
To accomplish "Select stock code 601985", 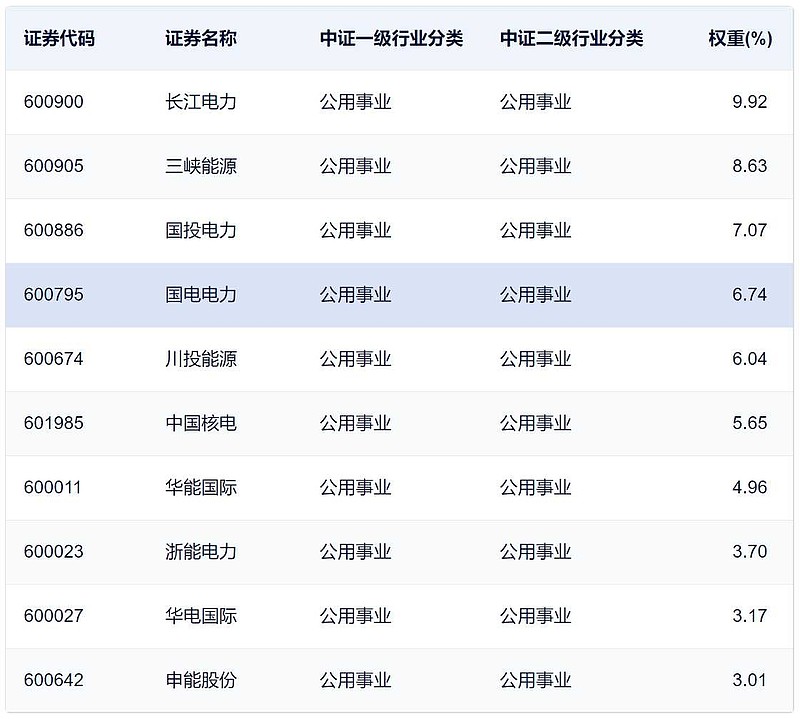I will click(53, 422).
